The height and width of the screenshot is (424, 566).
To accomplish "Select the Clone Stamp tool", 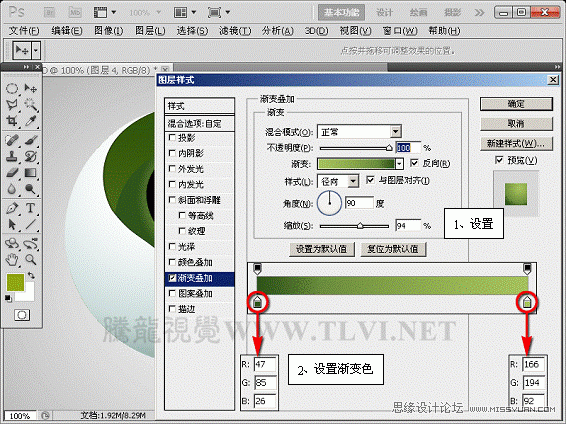I will (12, 157).
